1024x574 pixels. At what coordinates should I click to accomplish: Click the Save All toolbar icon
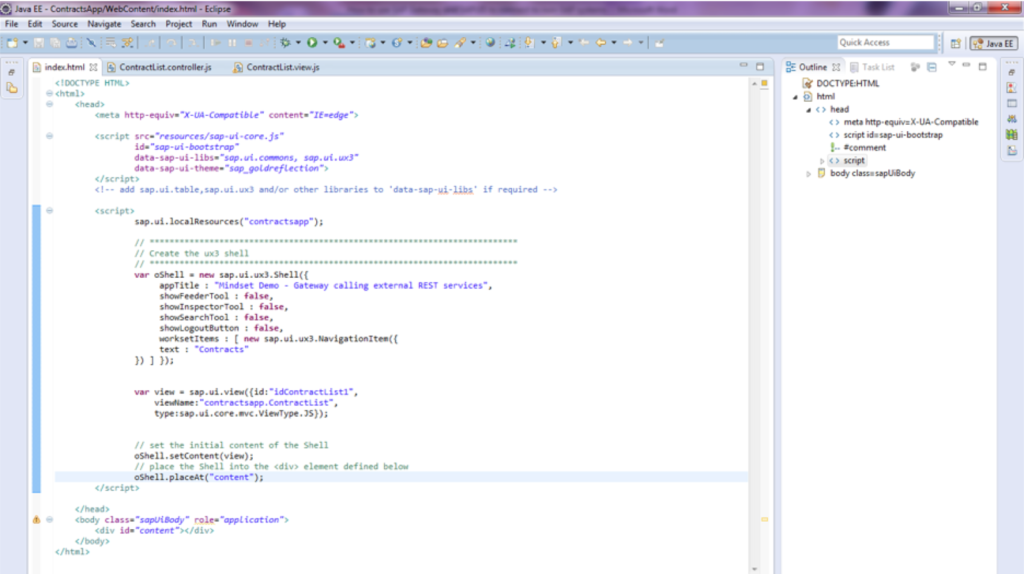[x=56, y=43]
